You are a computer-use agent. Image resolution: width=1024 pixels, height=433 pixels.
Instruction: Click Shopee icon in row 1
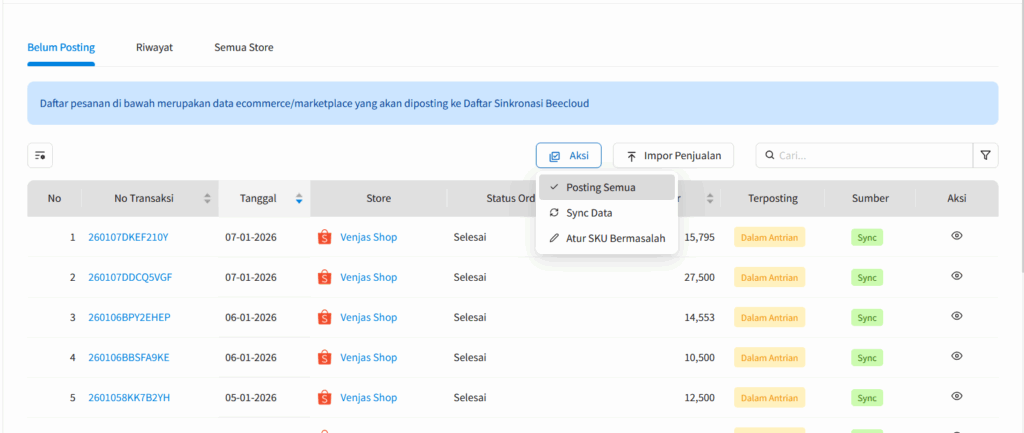pos(325,237)
